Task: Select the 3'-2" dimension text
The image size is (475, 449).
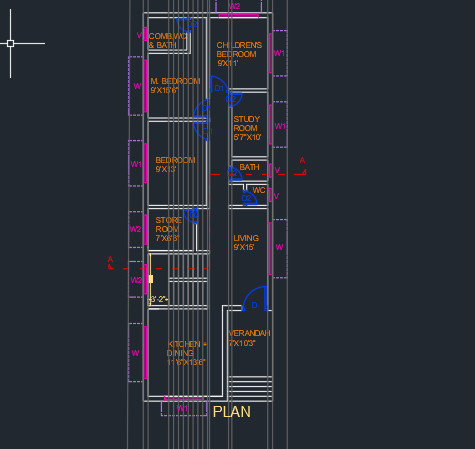Action: point(159,299)
